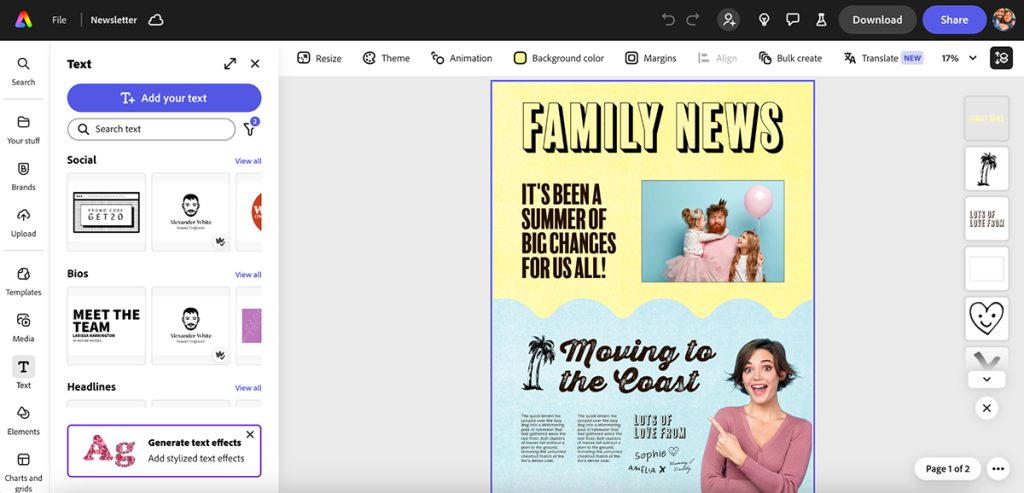The width and height of the screenshot is (1024, 493).
Task: Open the Adobe Express home logo
Action: (x=24, y=20)
